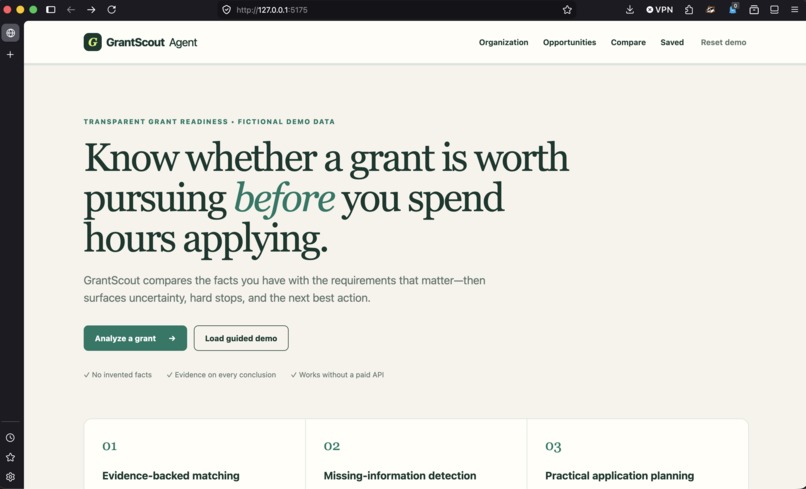Click the Evidence-backed matching card heading
This screenshot has height=489, width=806.
[171, 476]
